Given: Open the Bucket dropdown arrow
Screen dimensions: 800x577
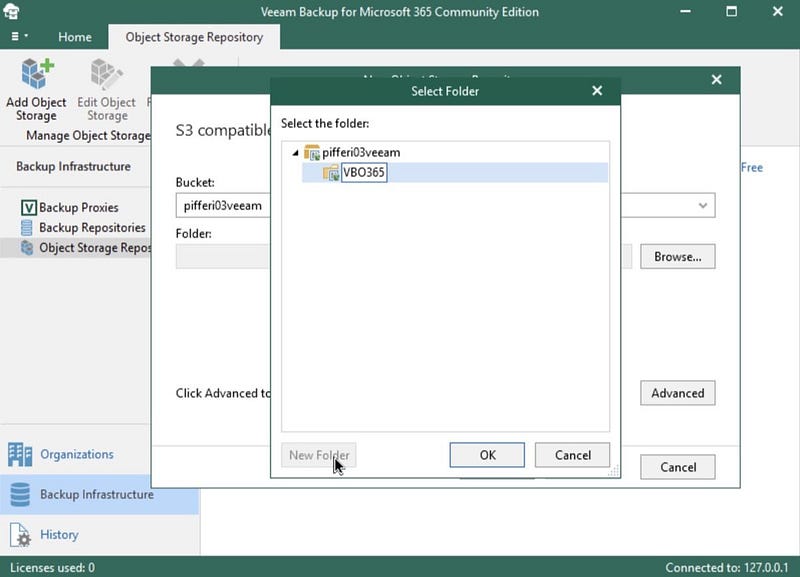Looking at the screenshot, I should (x=703, y=206).
